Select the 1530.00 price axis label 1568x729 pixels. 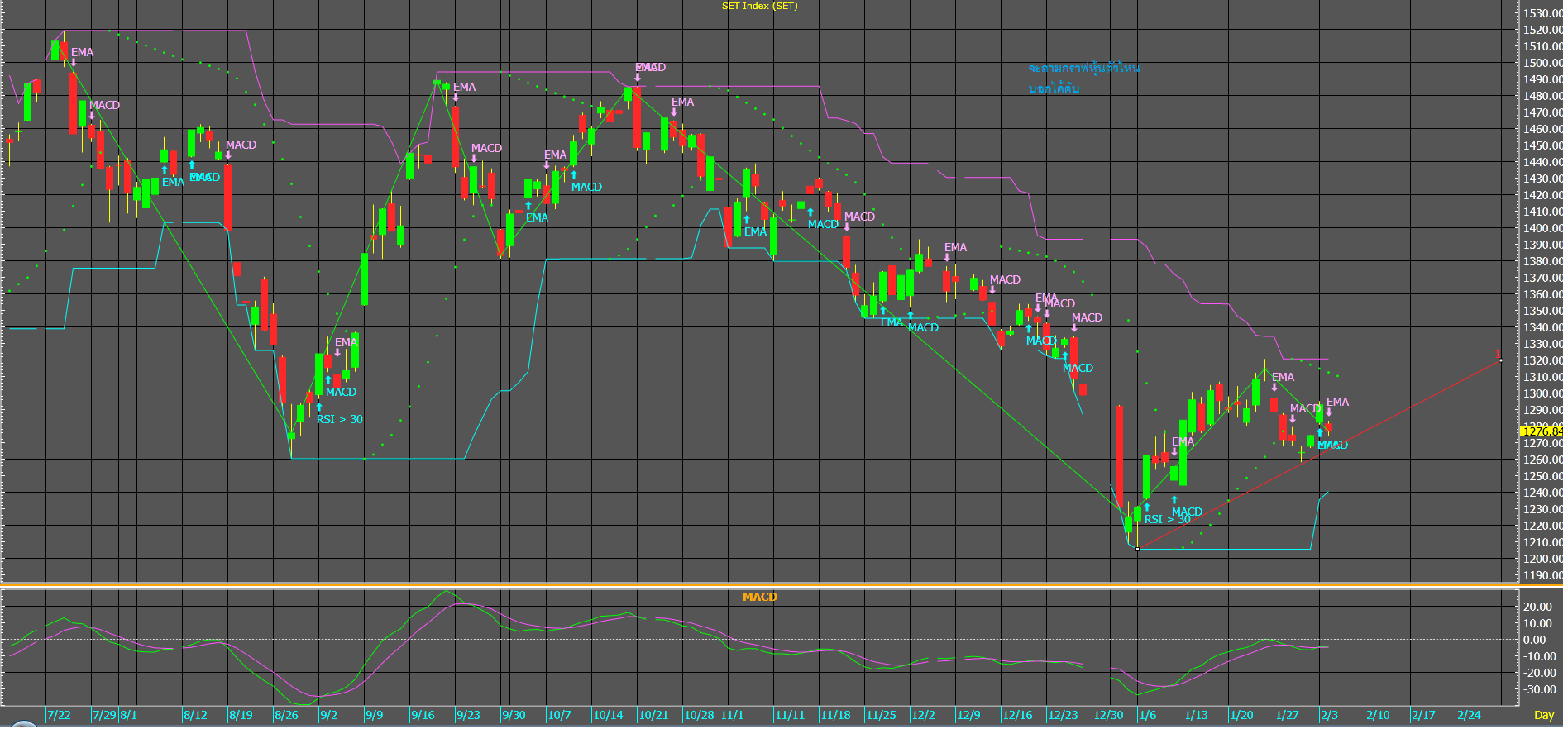point(1543,13)
